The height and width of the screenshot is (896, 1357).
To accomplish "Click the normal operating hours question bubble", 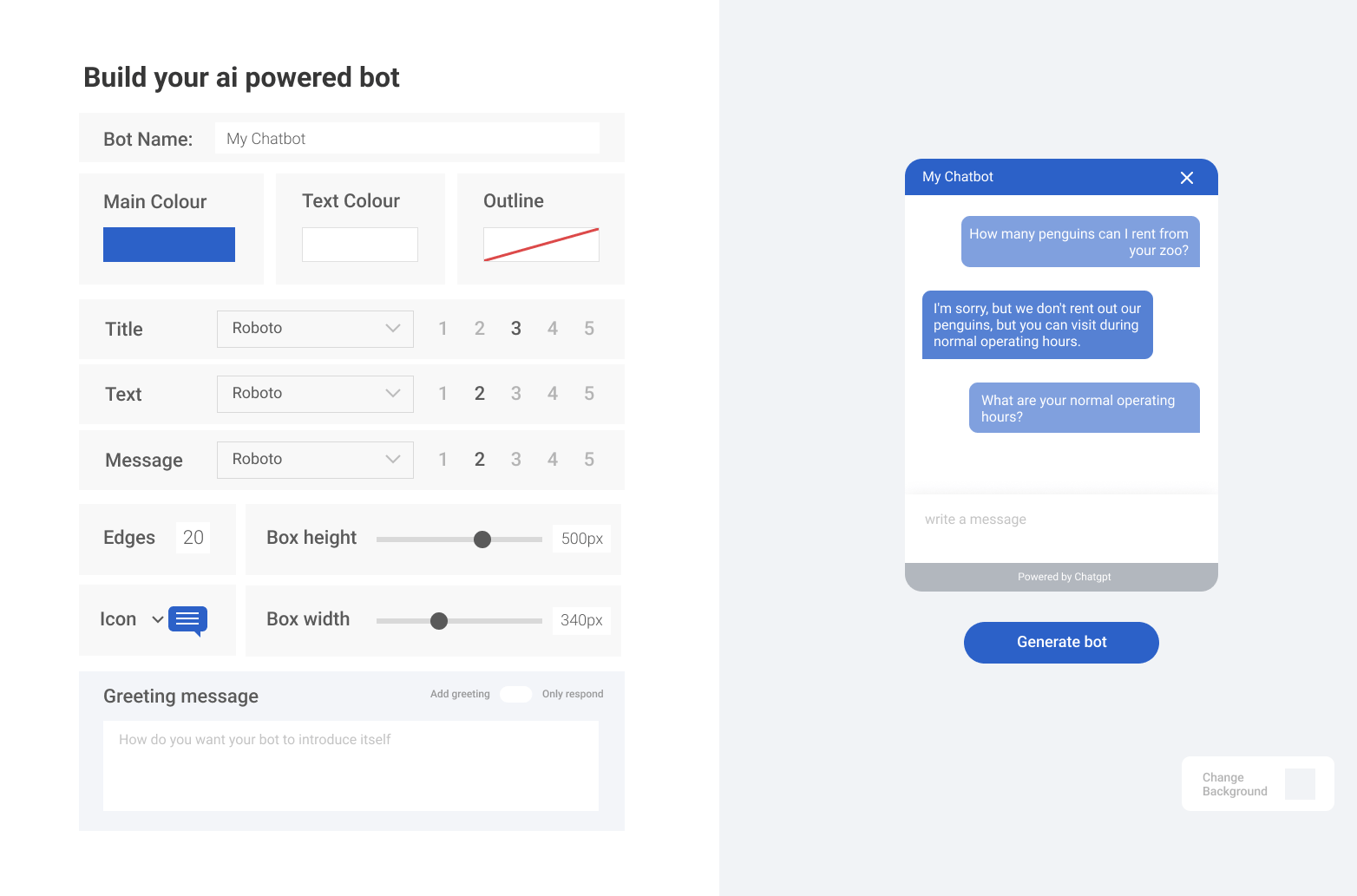I will click(x=1085, y=408).
